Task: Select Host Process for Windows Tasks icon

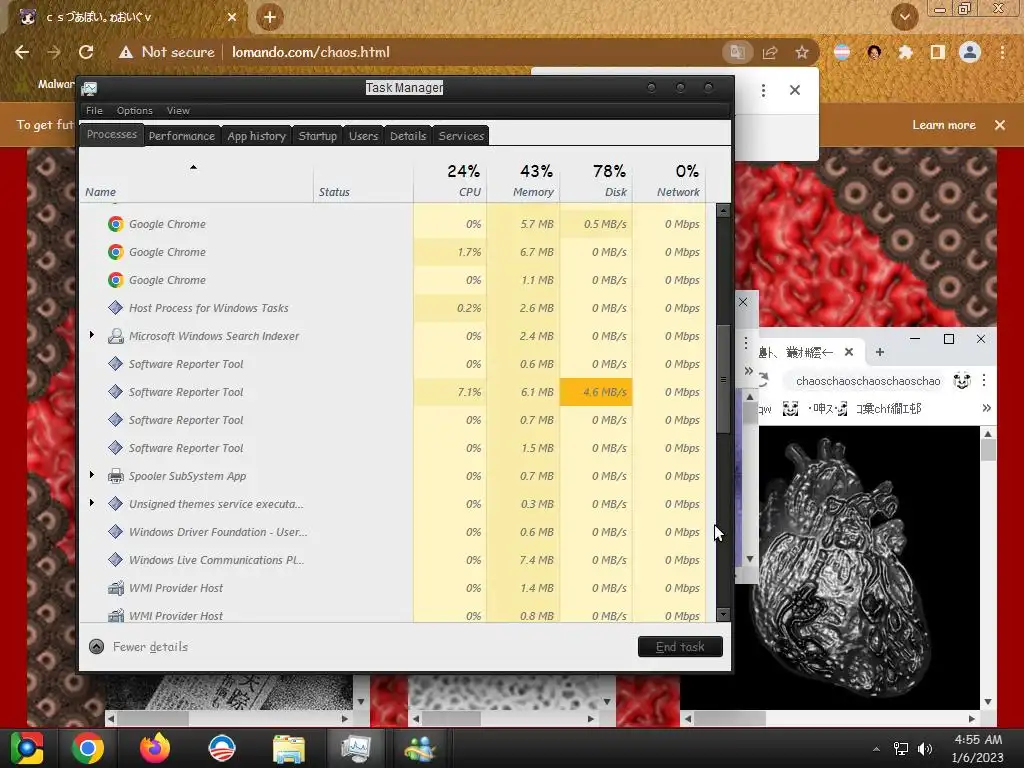Action: point(116,308)
